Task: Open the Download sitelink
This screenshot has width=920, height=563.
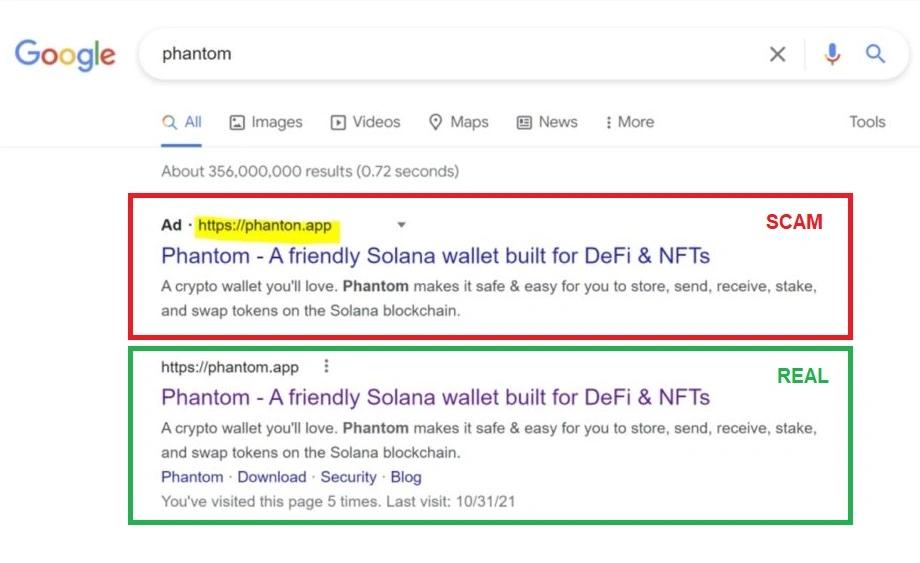Action: (272, 477)
